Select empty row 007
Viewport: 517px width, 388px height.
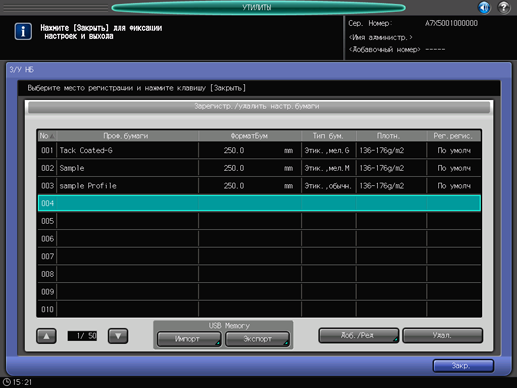259,256
